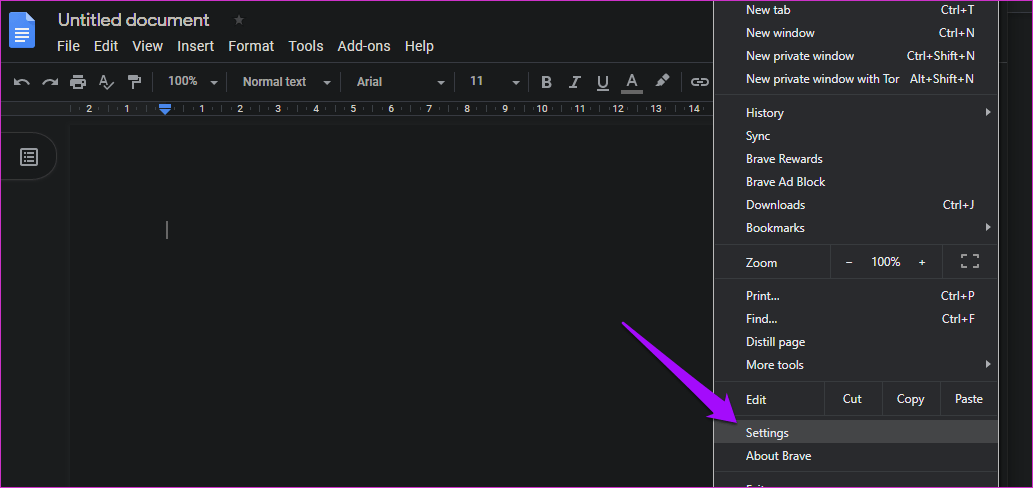Click the print icon in toolbar
This screenshot has width=1033, height=488.
click(77, 82)
